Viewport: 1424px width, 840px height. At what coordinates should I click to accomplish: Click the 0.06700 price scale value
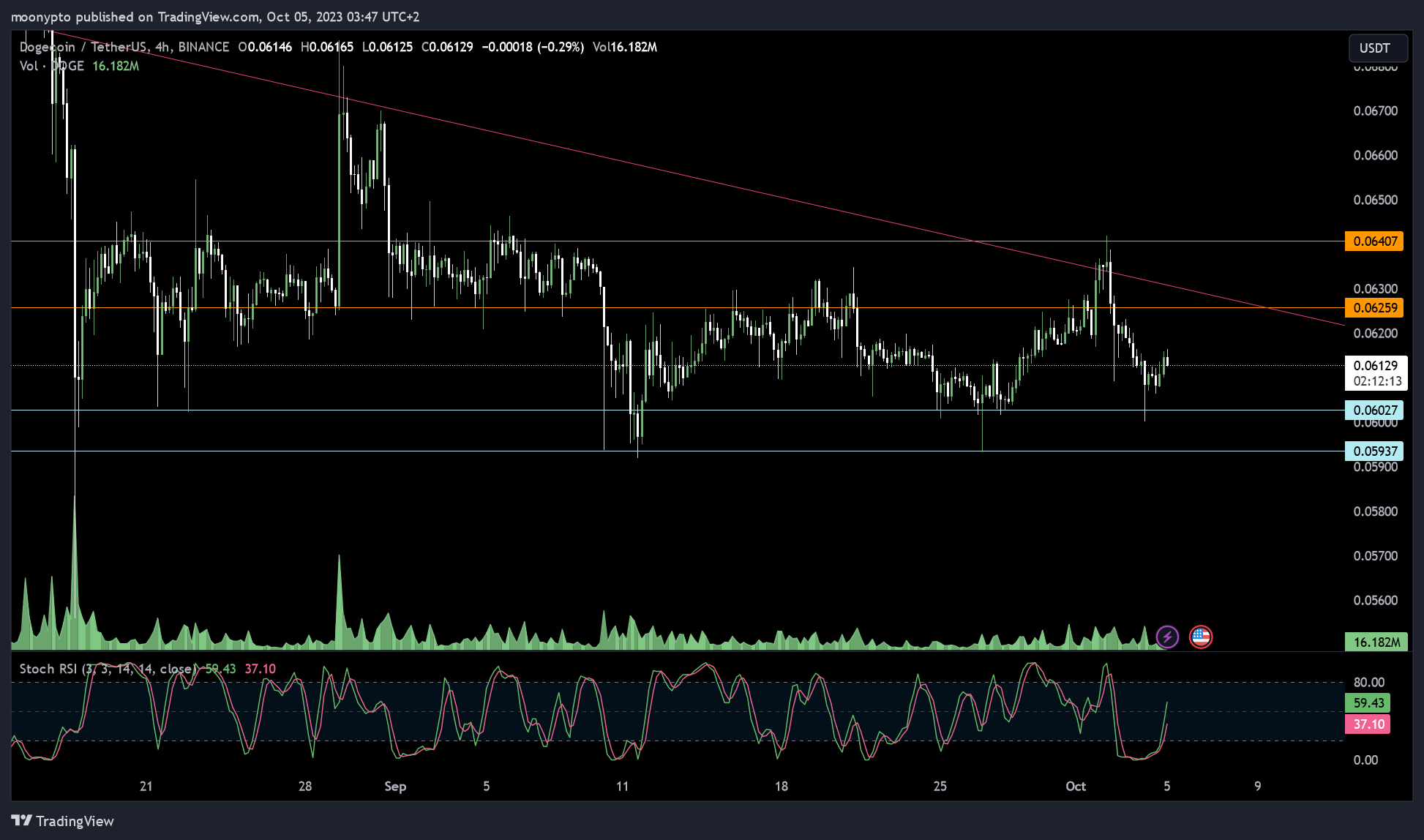tap(1376, 111)
